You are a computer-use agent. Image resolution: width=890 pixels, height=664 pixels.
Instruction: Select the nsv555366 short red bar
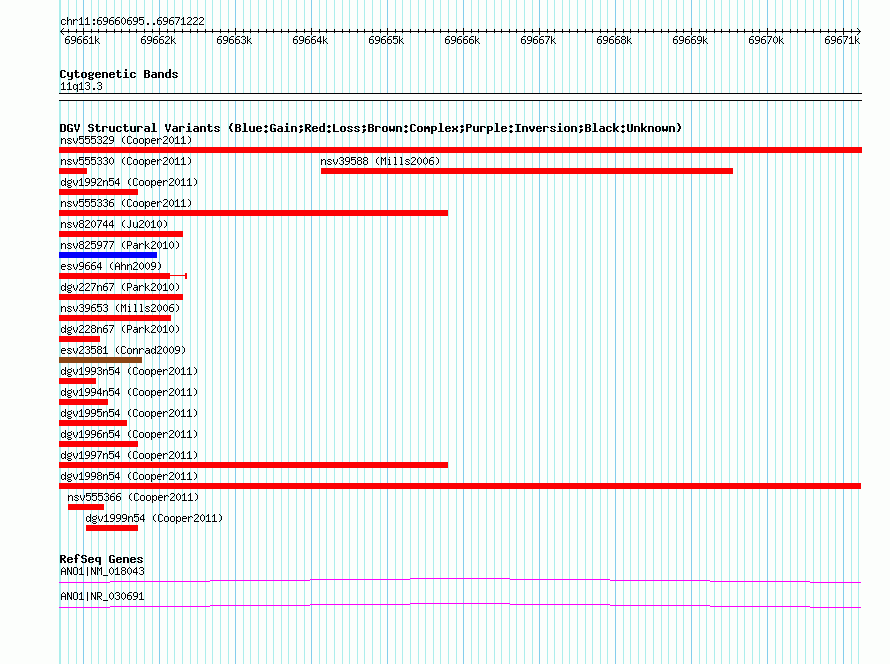click(x=86, y=507)
